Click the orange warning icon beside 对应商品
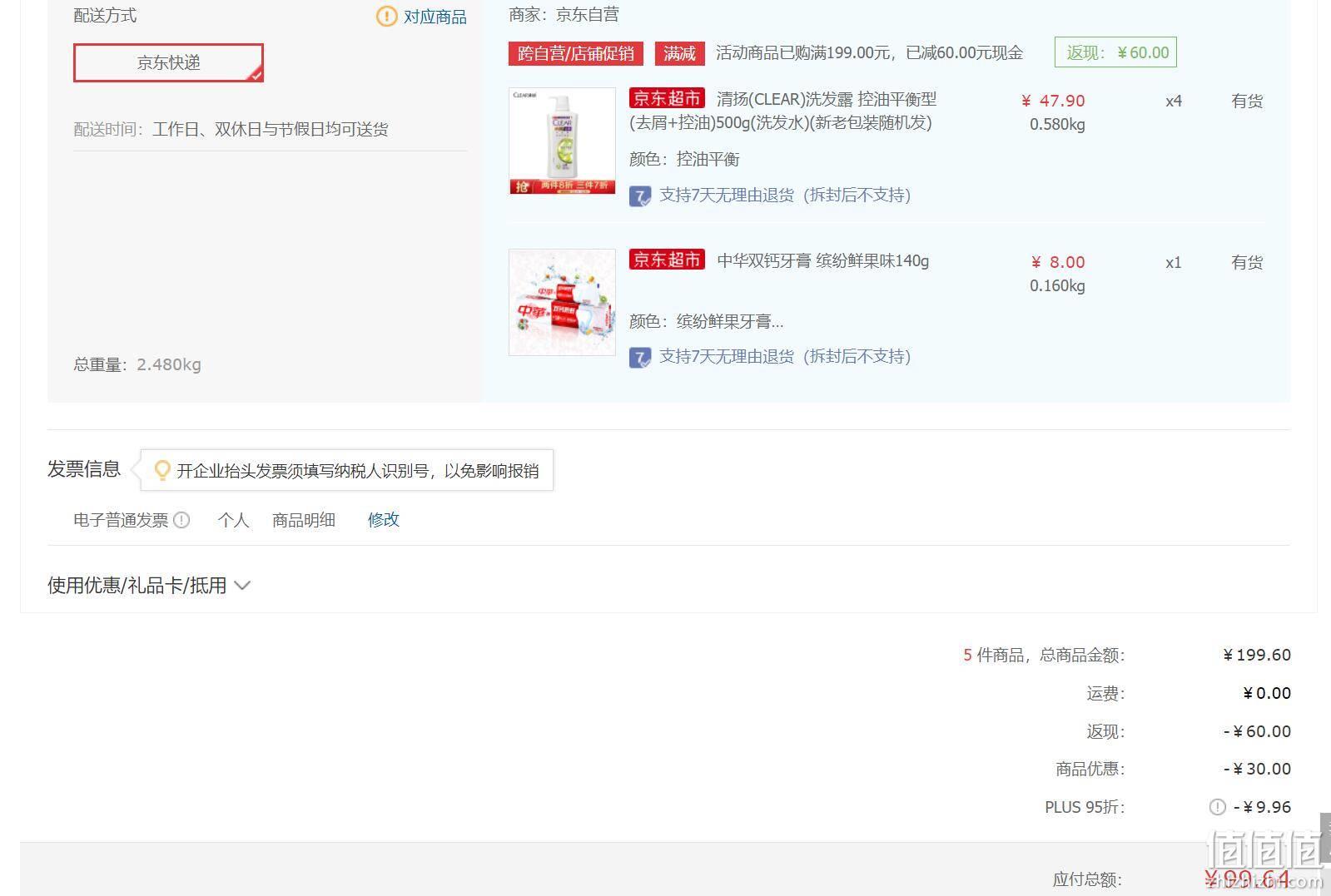The width and height of the screenshot is (1331, 896). coord(386,17)
